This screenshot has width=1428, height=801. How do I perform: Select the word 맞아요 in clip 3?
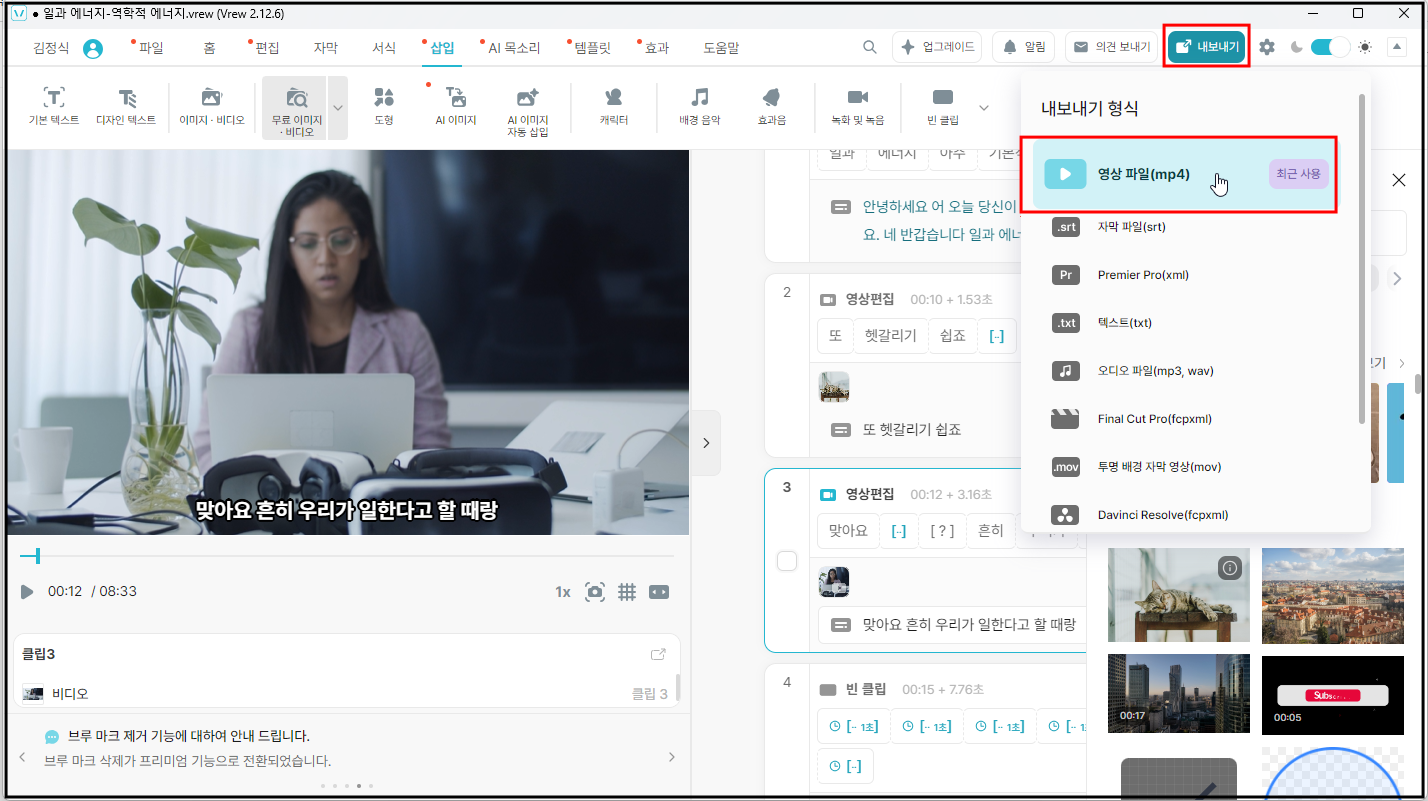[x=847, y=531]
